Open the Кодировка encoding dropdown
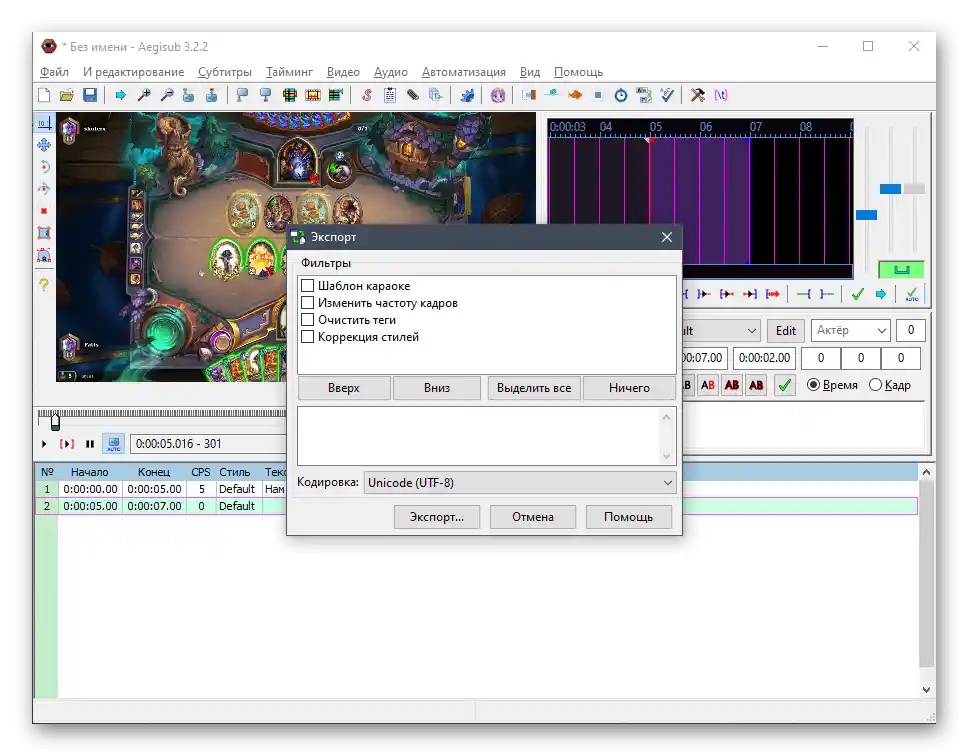 coord(520,483)
